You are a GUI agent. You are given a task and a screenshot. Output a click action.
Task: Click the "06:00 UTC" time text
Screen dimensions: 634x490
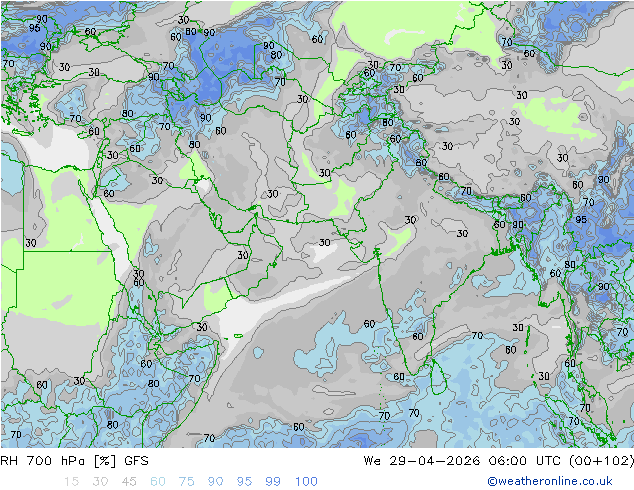coord(525,461)
